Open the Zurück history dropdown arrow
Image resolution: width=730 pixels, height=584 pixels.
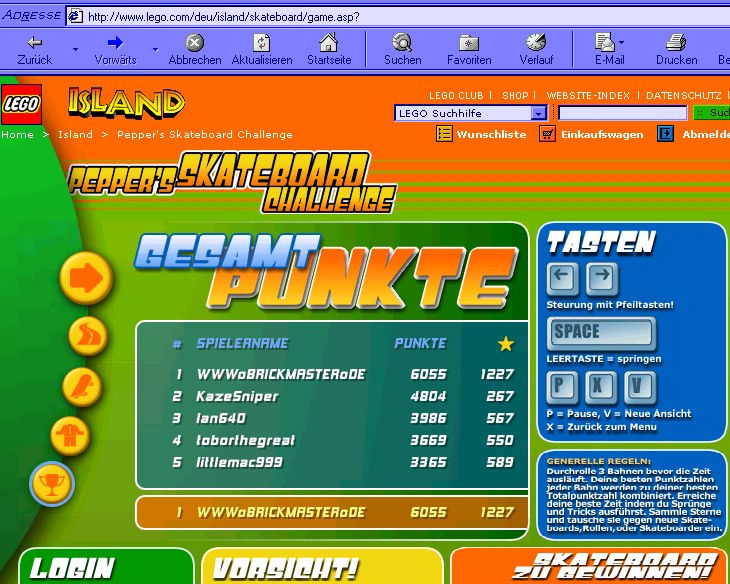pos(75,49)
